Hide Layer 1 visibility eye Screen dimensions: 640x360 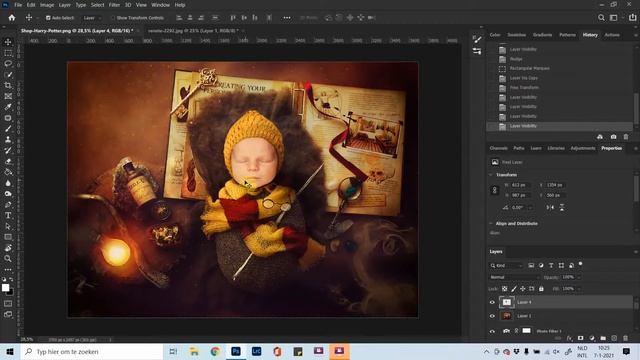pyautogui.click(x=492, y=316)
